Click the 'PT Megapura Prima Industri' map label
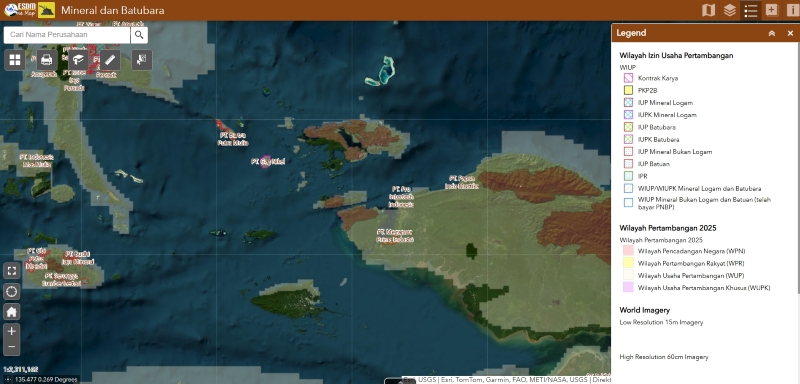 395,235
